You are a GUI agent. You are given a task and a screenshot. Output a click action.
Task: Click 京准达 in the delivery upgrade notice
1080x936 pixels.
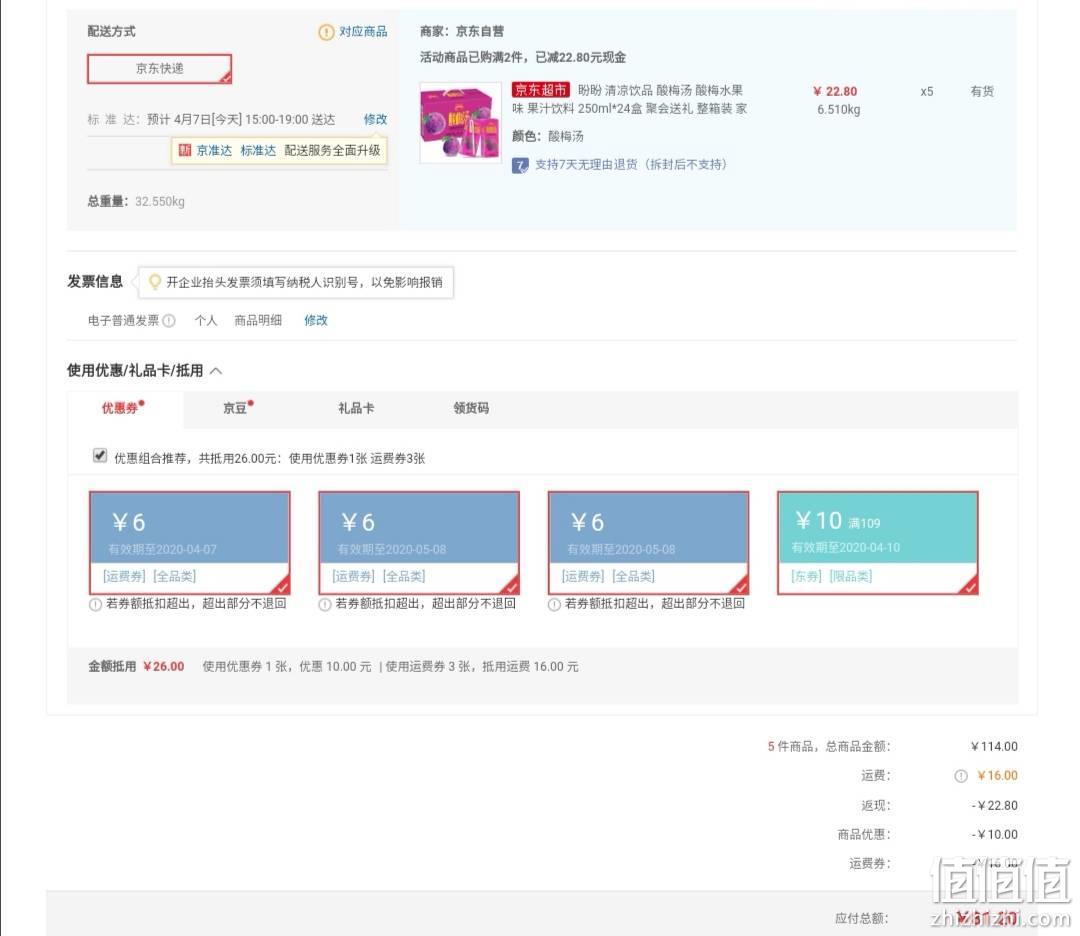[x=214, y=150]
